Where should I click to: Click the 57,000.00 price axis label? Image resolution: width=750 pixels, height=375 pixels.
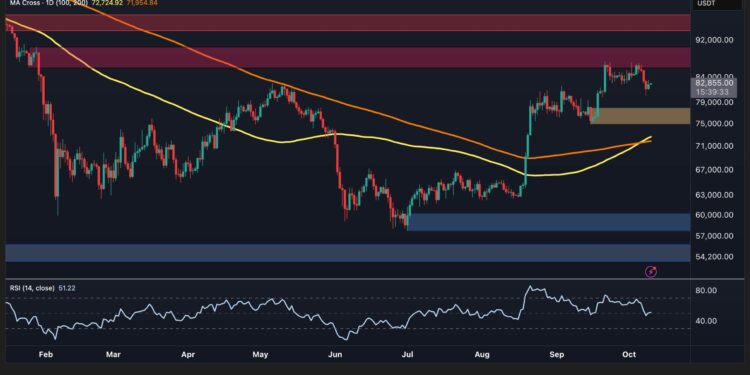click(x=714, y=236)
